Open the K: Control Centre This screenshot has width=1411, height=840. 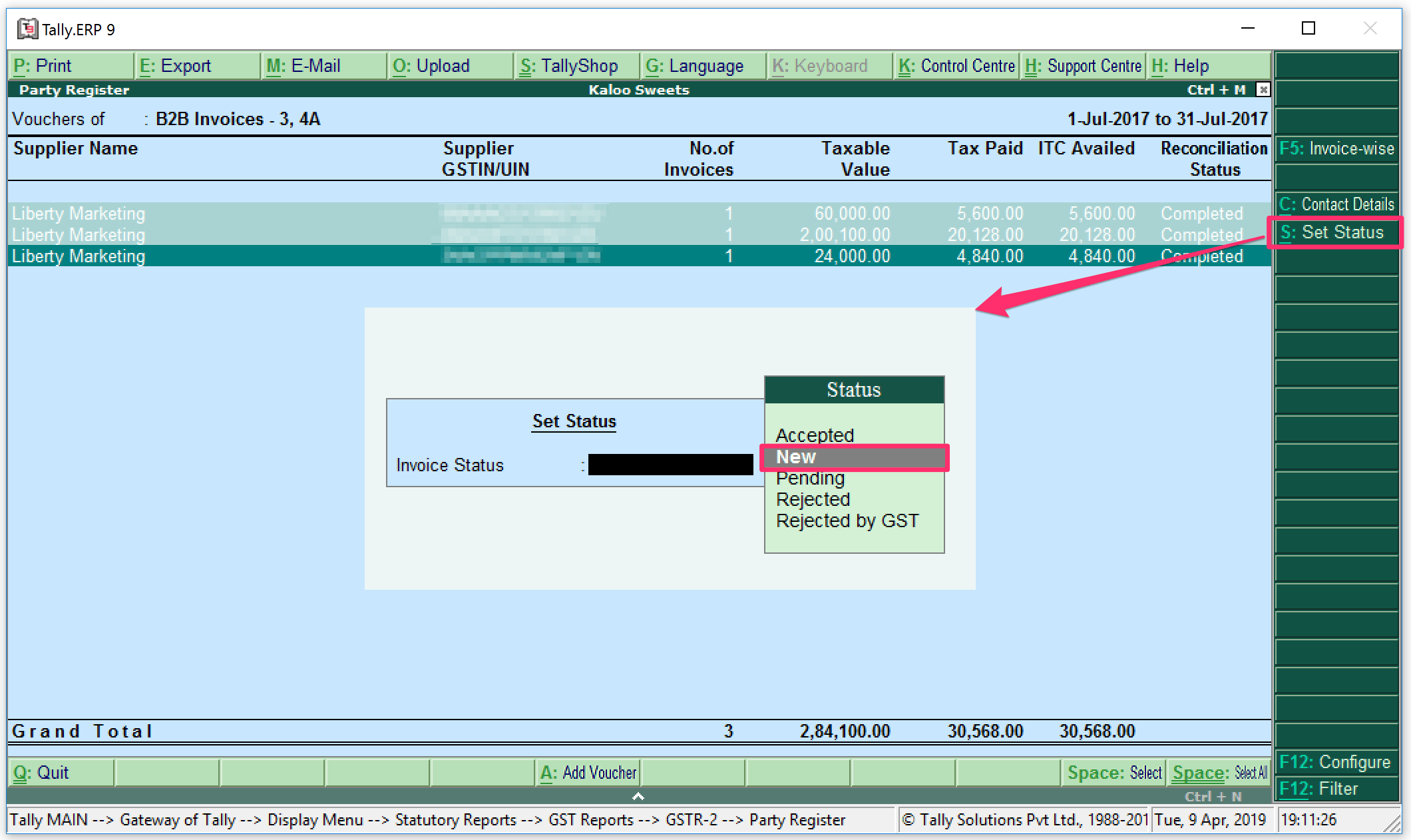coord(956,66)
